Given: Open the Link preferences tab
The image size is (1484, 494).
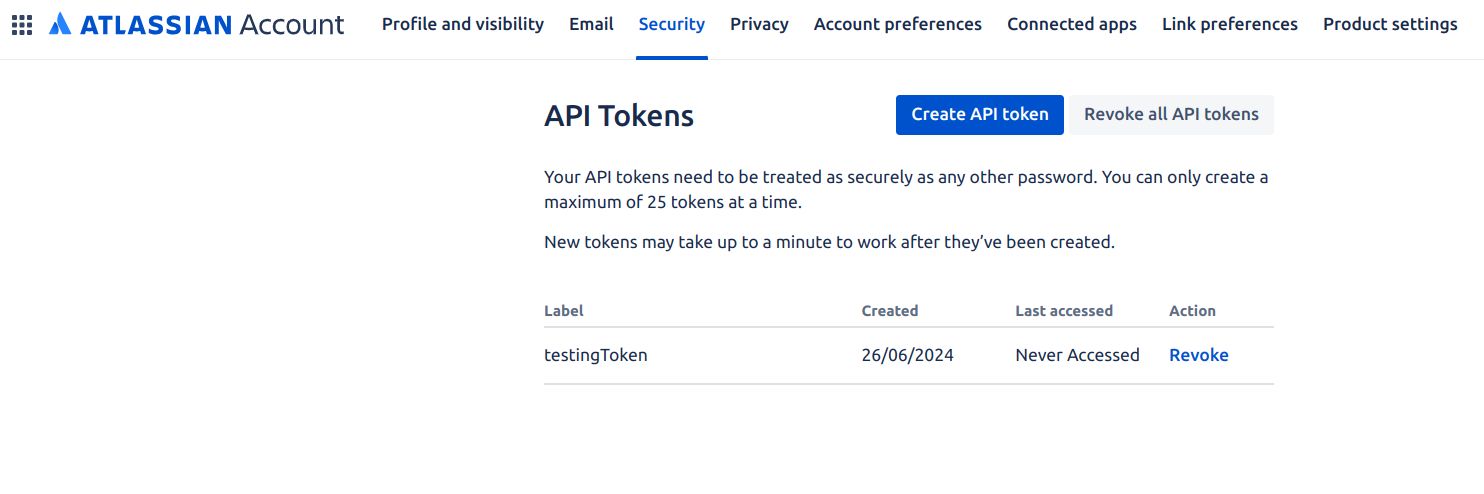Looking at the screenshot, I should pos(1230,24).
